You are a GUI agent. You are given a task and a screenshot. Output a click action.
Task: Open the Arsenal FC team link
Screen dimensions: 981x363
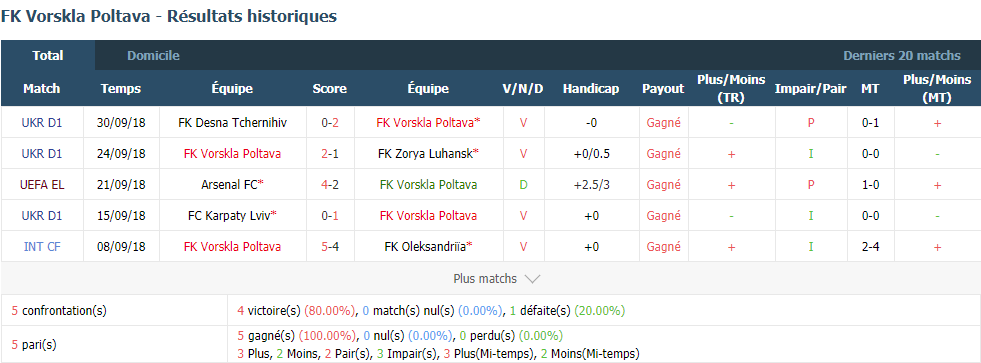tap(233, 185)
